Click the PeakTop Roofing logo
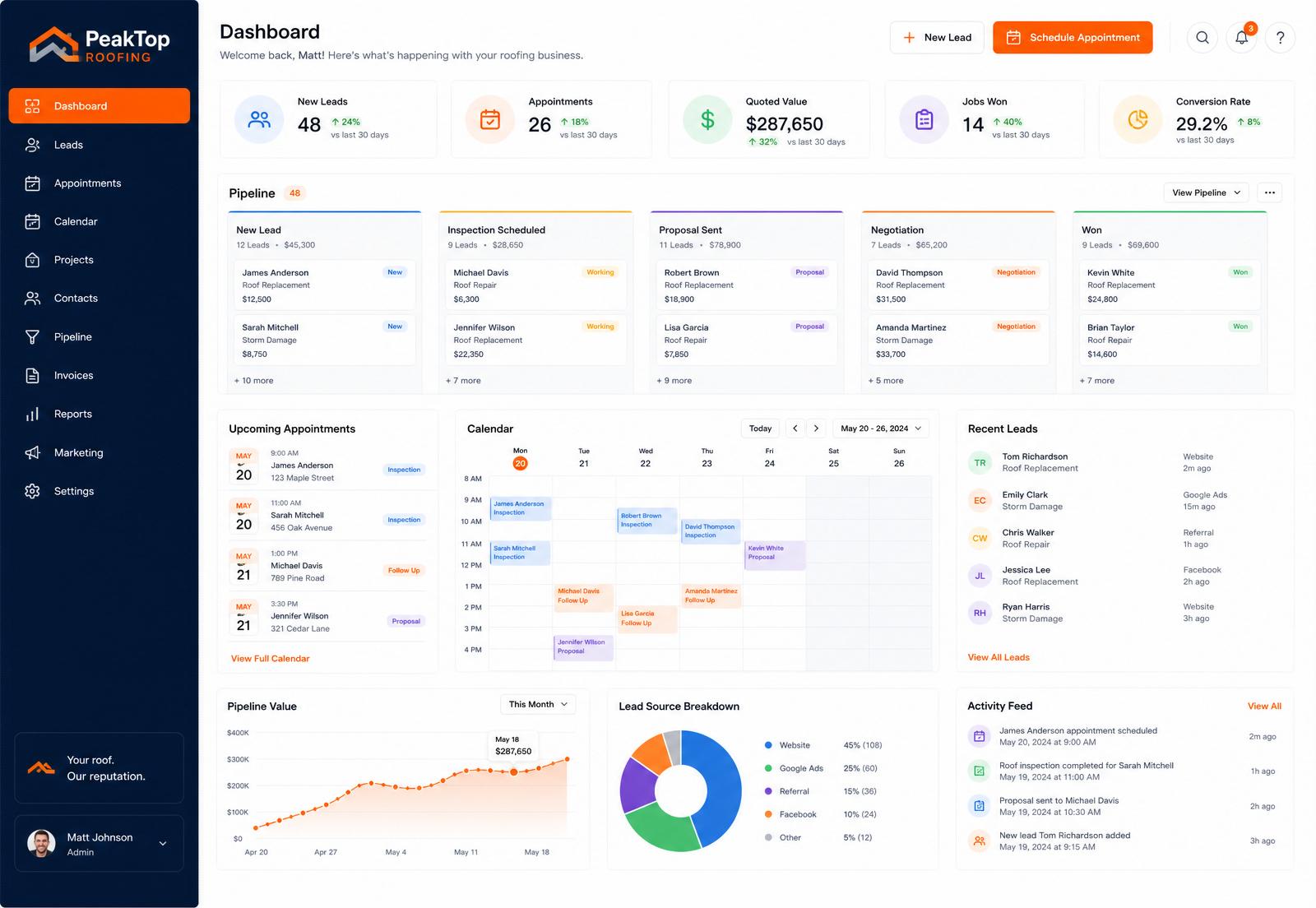This screenshot has height=908, width=1316. click(100, 45)
